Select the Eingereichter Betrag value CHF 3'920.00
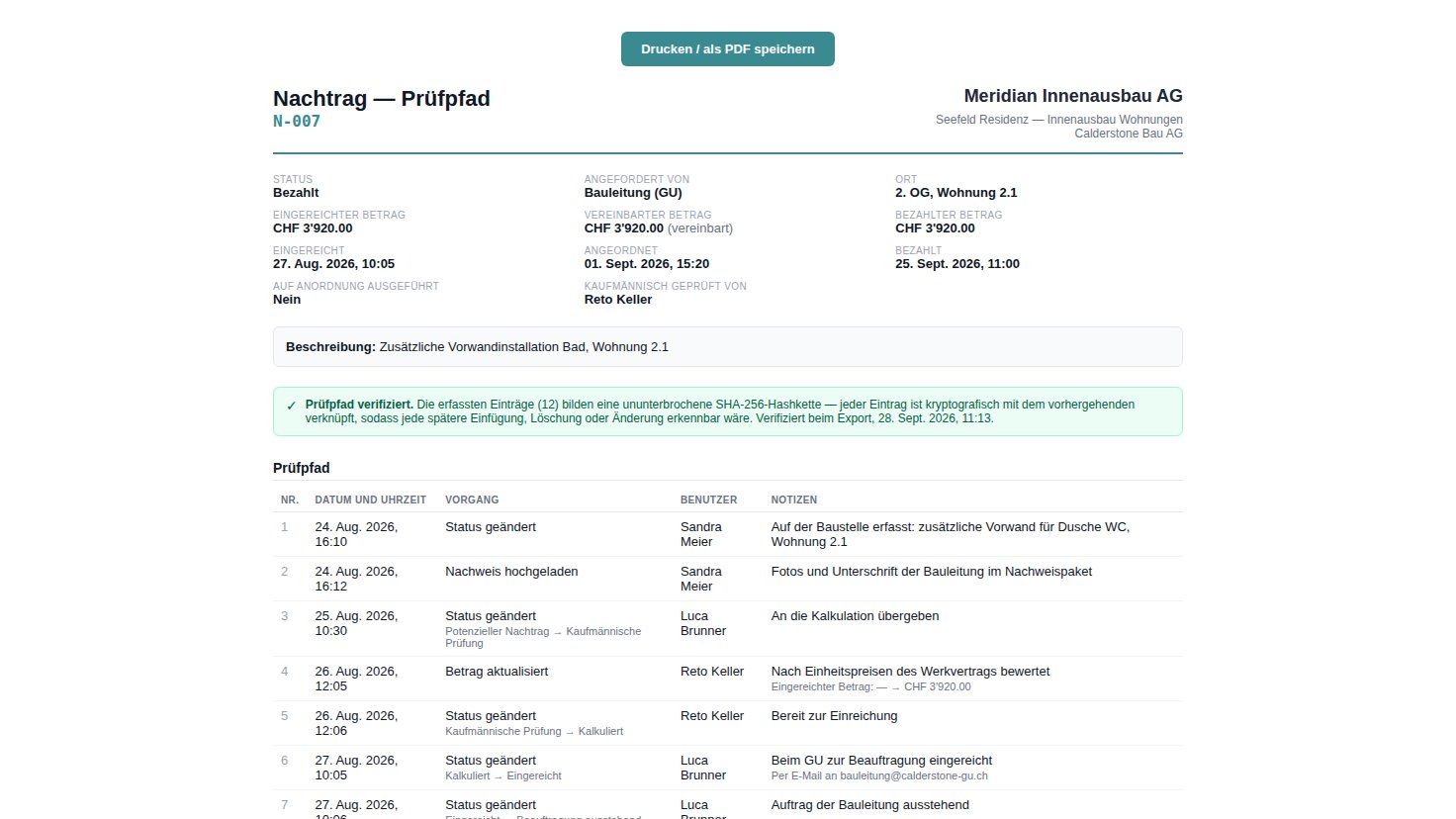 pos(313,228)
